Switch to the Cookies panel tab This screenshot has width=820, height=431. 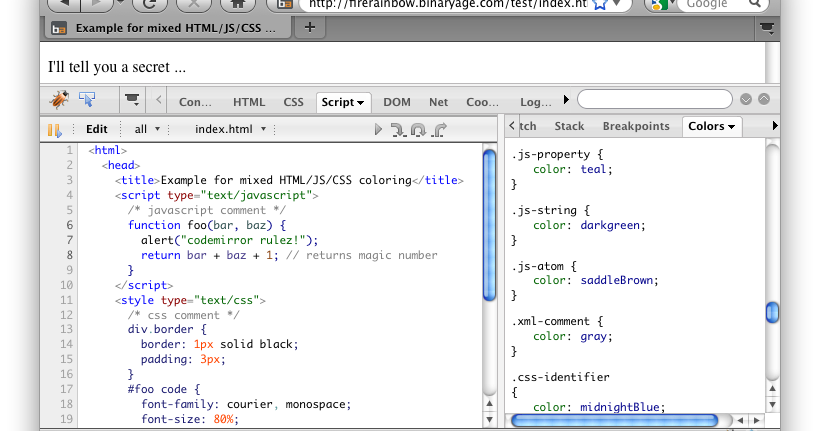coord(482,103)
